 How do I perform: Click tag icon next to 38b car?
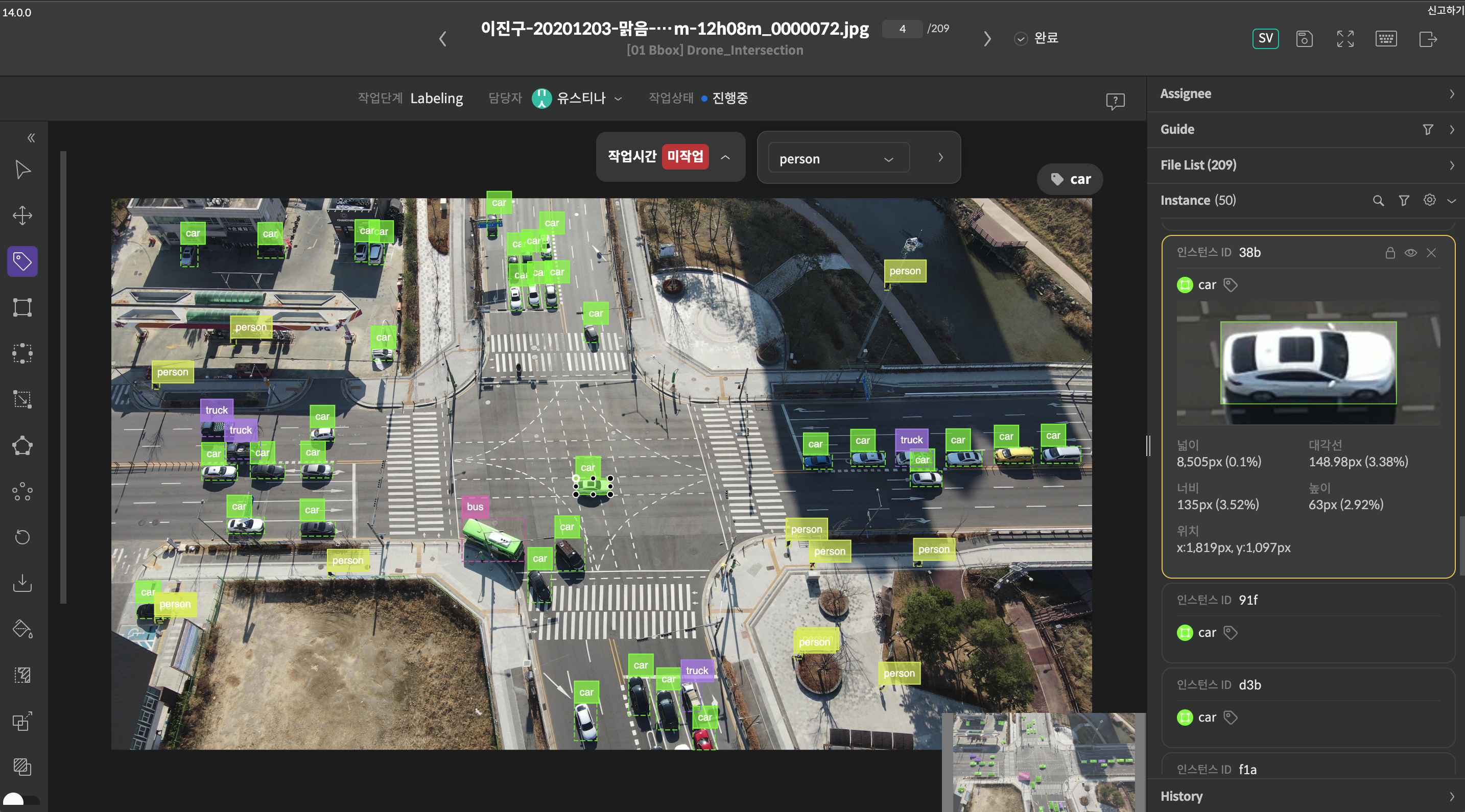[x=1230, y=285]
